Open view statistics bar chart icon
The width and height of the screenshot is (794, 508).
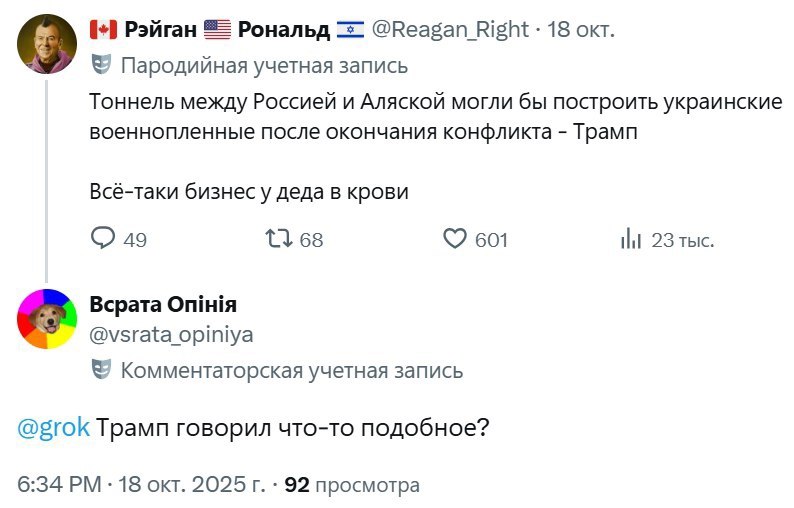(631, 239)
